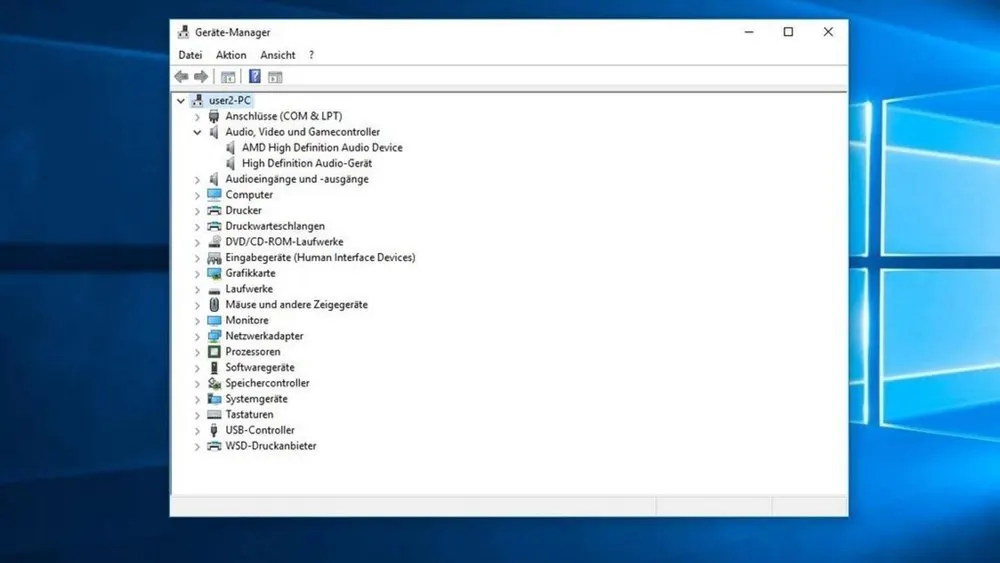Select the 'Speichercontroller' label
The image size is (1000, 563).
tap(267, 383)
